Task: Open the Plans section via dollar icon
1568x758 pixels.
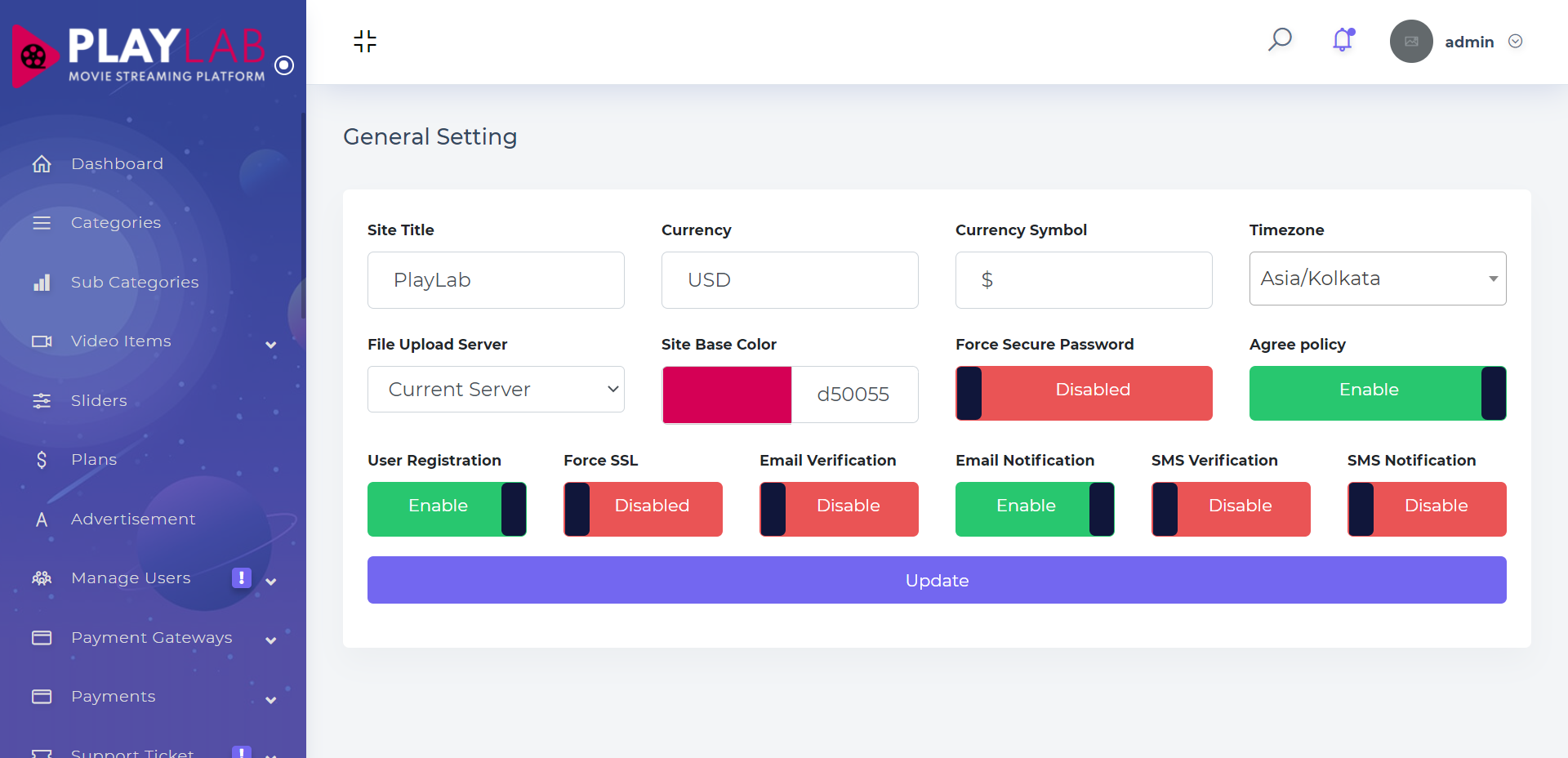Action: click(x=42, y=459)
